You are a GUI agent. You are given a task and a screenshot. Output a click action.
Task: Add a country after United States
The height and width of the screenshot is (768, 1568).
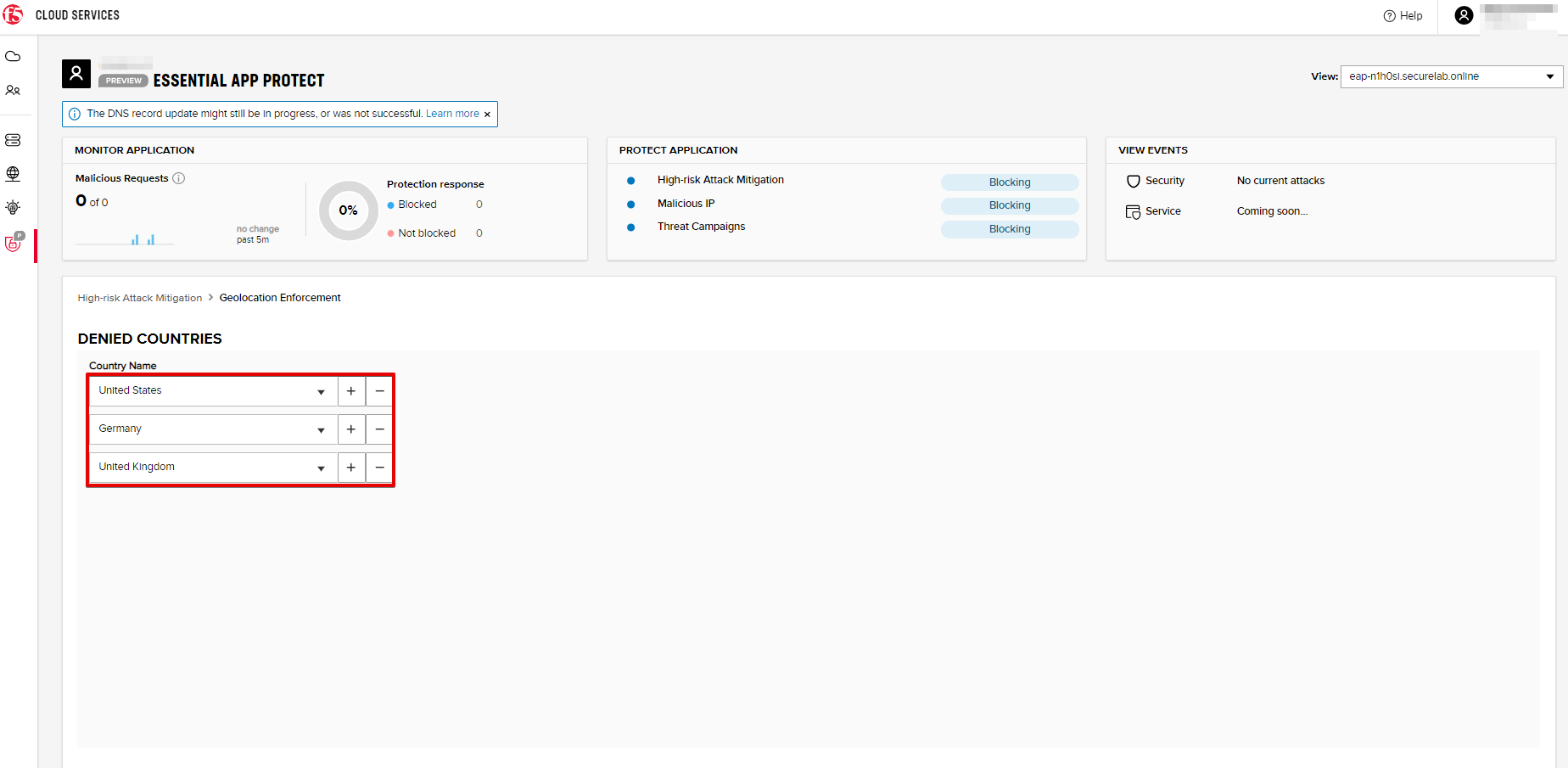351,391
